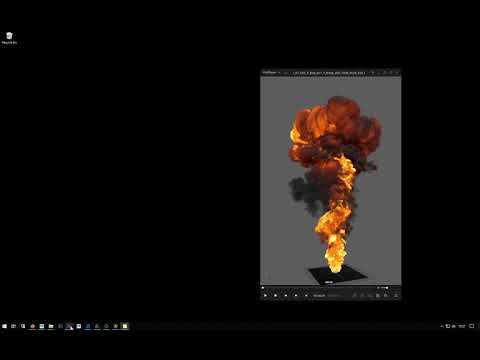480x360 pixels.
Task: Show hidden system tray icons
Action: click(442, 326)
